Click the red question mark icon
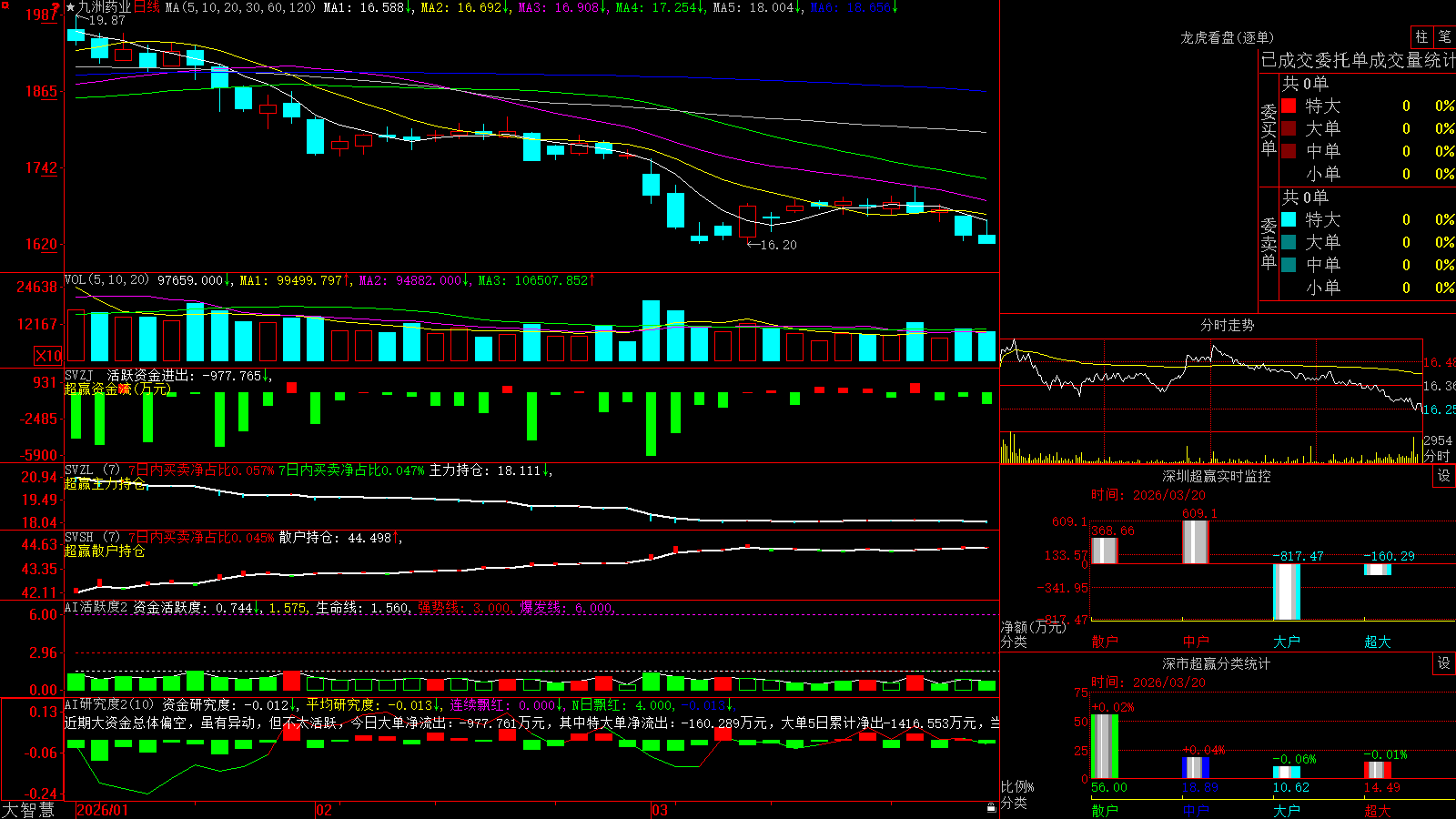Screen dimensions: 1456x819 pos(56,7)
